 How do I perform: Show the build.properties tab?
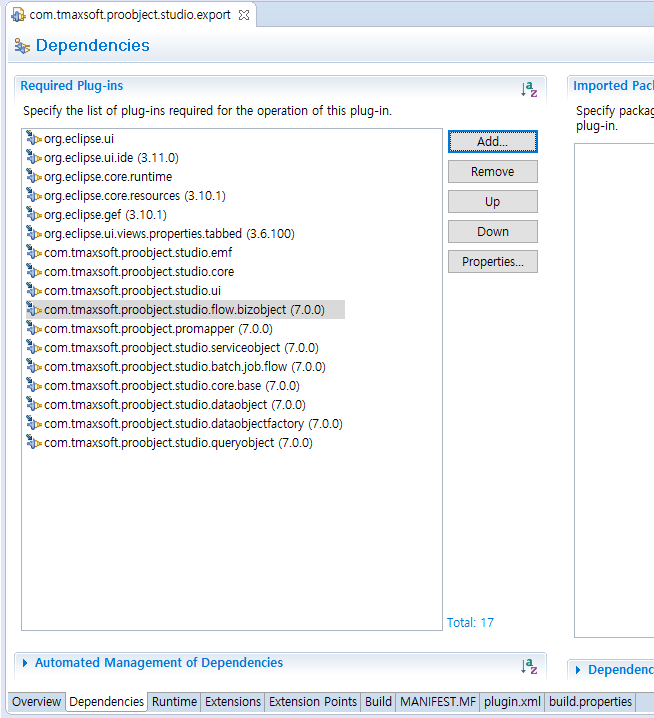590,702
